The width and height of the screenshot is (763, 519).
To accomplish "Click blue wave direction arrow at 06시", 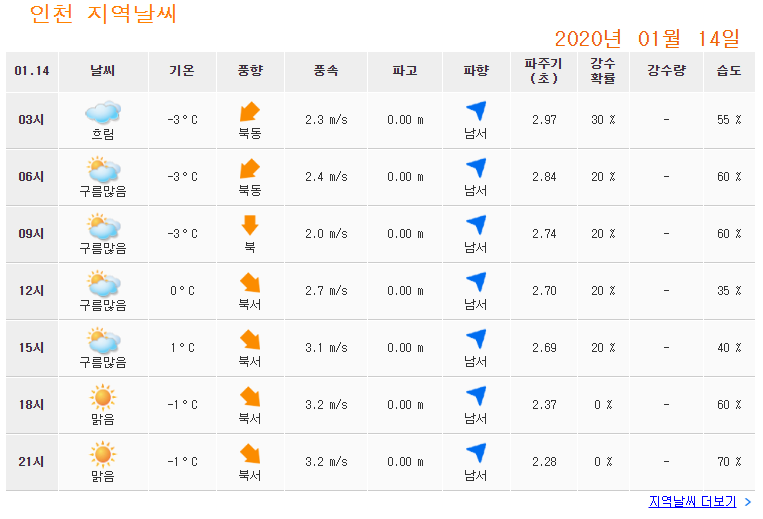I will [x=476, y=168].
